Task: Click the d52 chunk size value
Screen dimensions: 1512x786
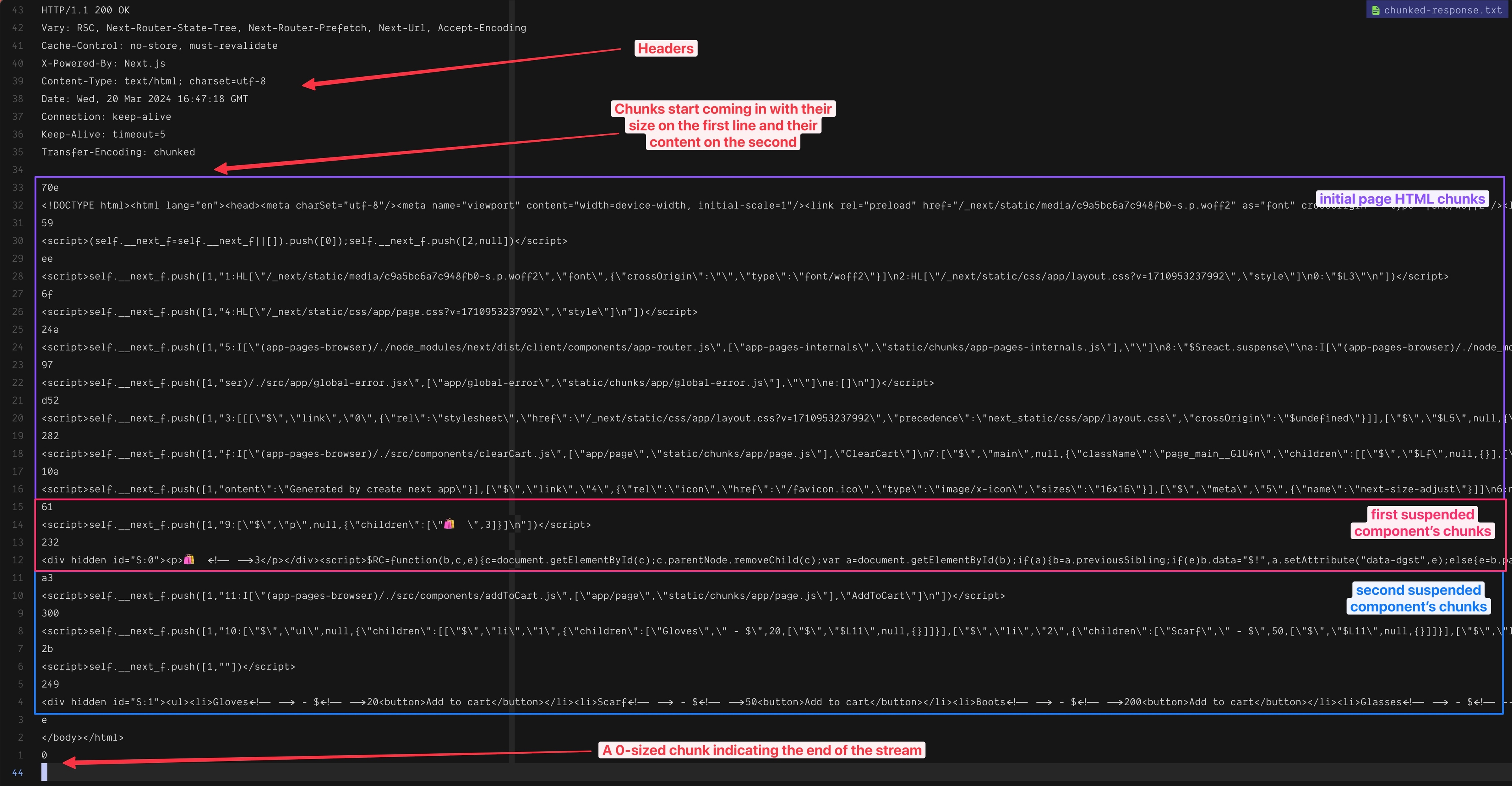Action: pyautogui.click(x=50, y=400)
